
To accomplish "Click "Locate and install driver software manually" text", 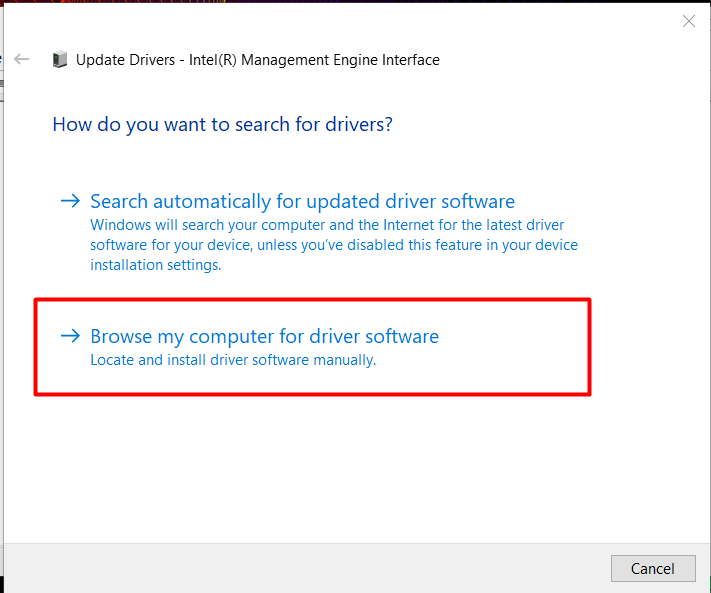I will (233, 360).
